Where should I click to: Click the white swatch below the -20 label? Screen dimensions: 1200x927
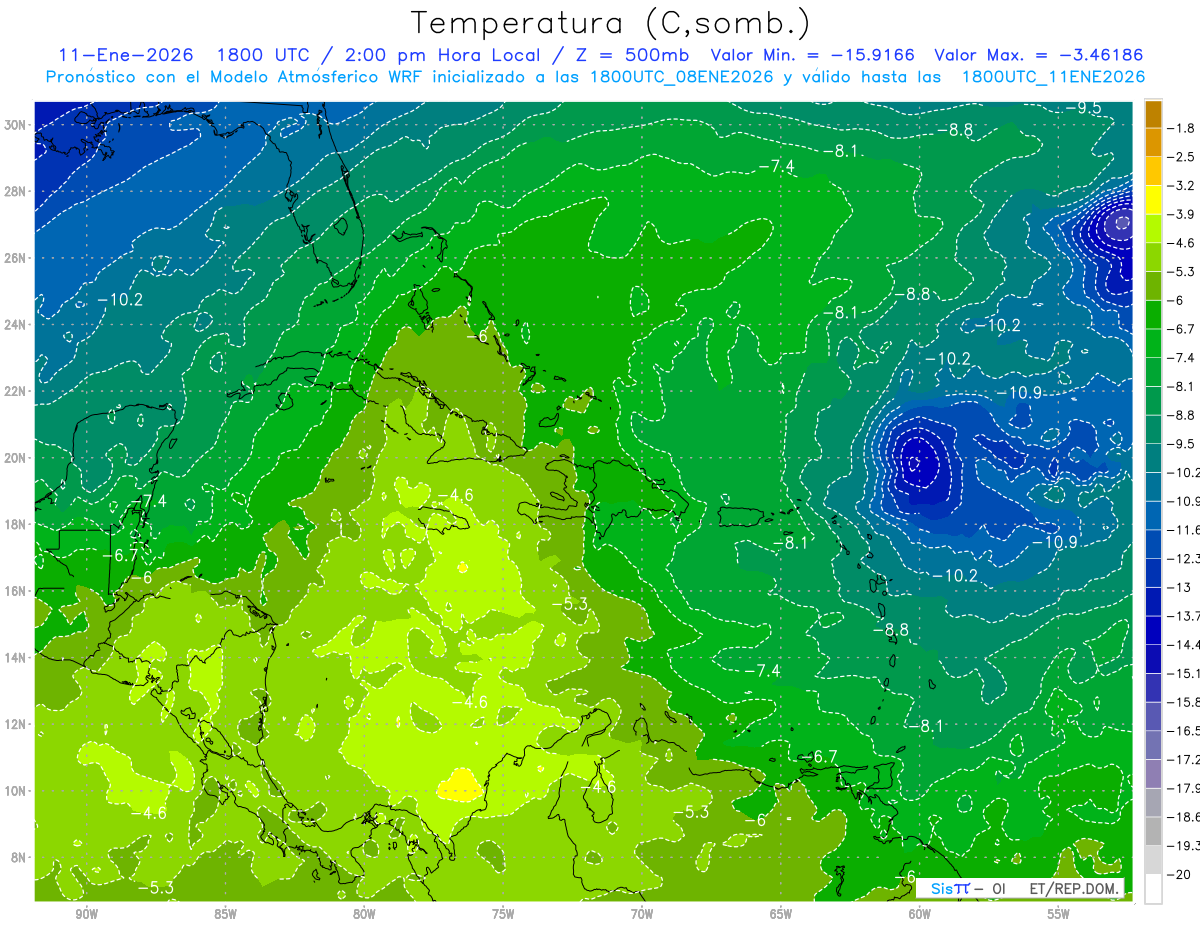[x=1153, y=888]
